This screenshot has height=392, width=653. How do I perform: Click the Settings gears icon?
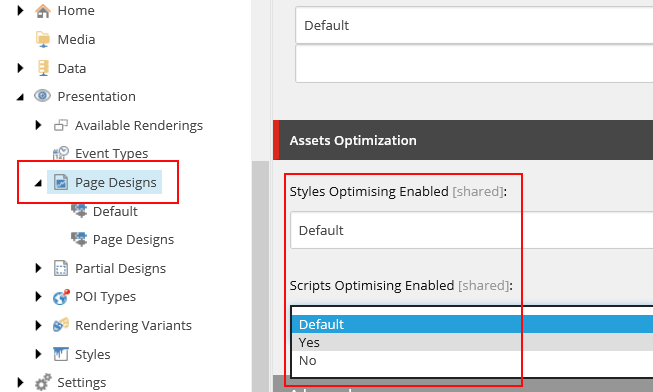43,382
